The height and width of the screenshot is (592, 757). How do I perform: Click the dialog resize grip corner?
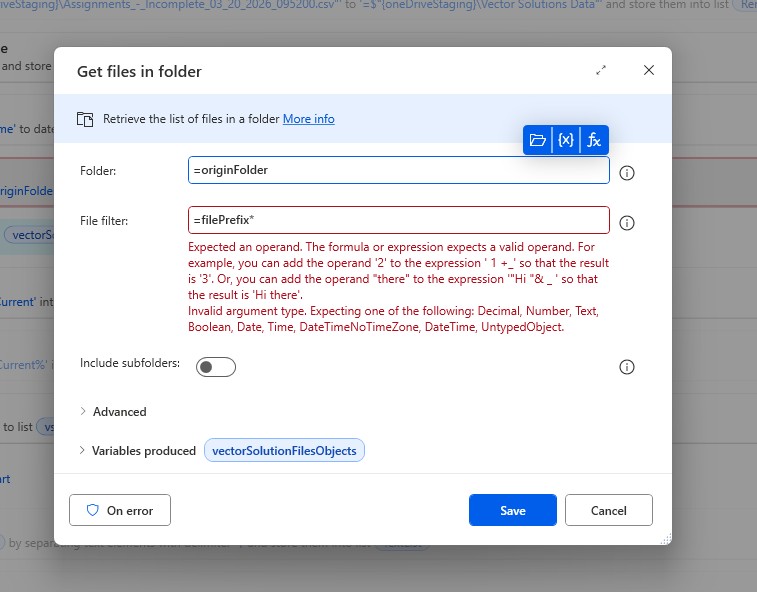(x=666, y=539)
